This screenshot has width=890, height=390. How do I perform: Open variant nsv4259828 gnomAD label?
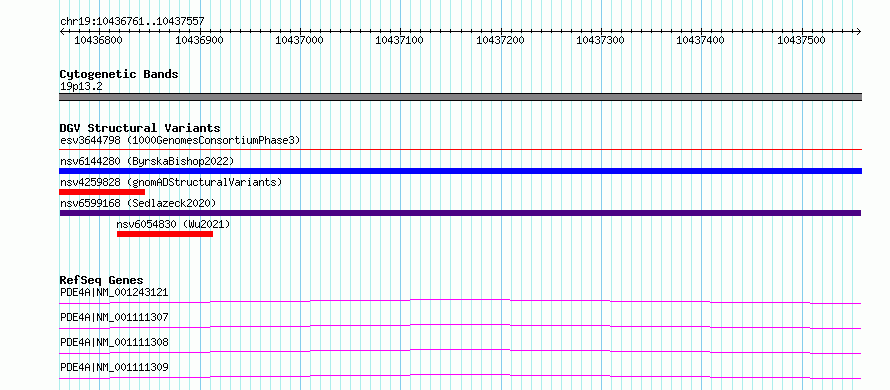point(171,182)
